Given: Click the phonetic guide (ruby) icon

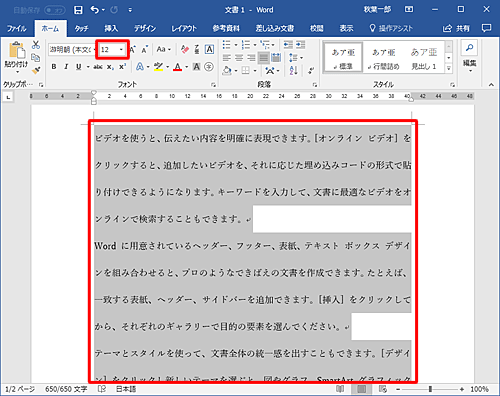Looking at the screenshot, I should coord(197,50).
